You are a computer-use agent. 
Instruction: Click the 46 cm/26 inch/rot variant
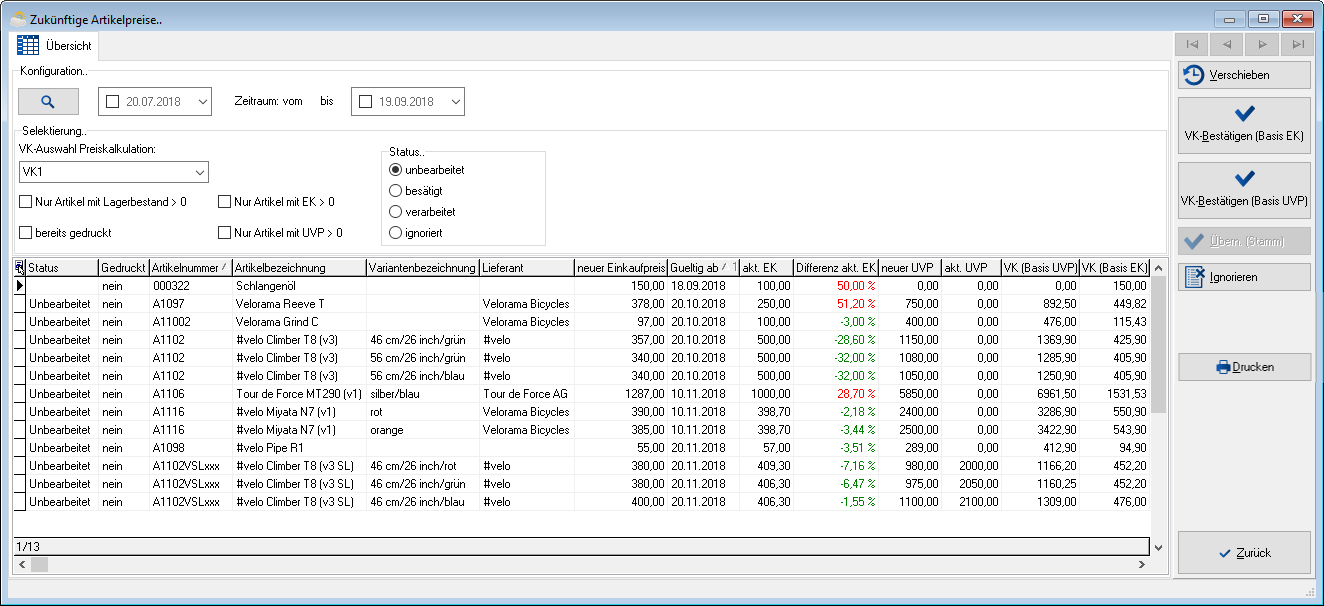[422, 466]
